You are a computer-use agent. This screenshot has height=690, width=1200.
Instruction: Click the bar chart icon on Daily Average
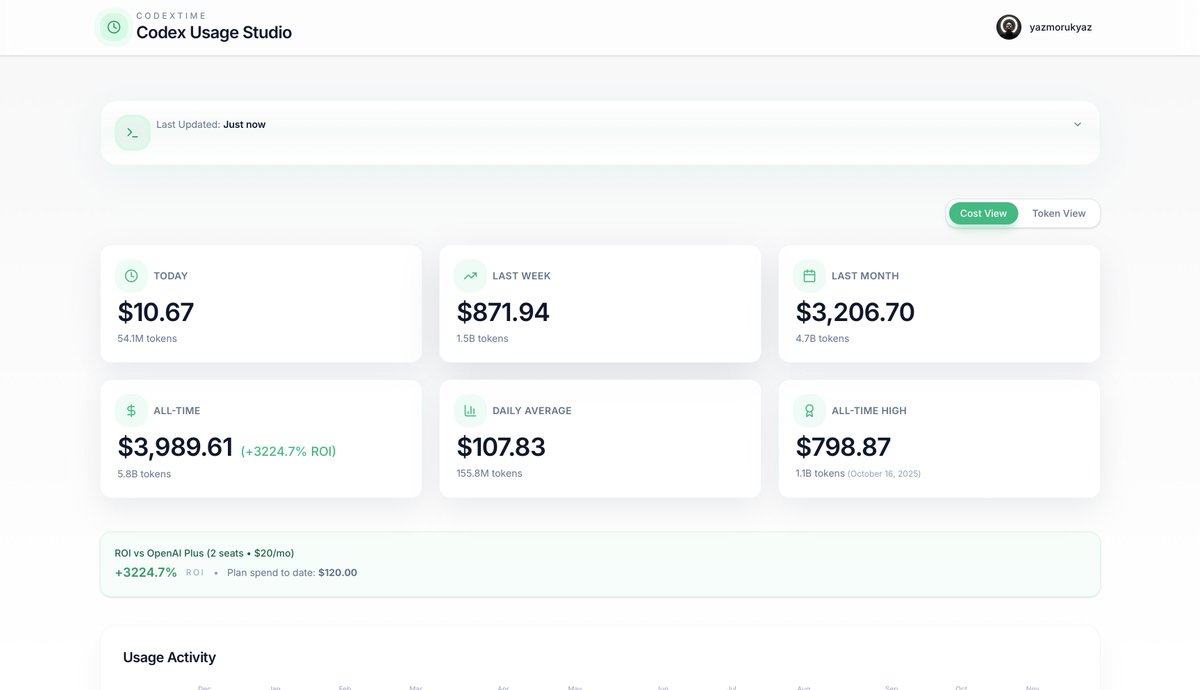(x=470, y=411)
